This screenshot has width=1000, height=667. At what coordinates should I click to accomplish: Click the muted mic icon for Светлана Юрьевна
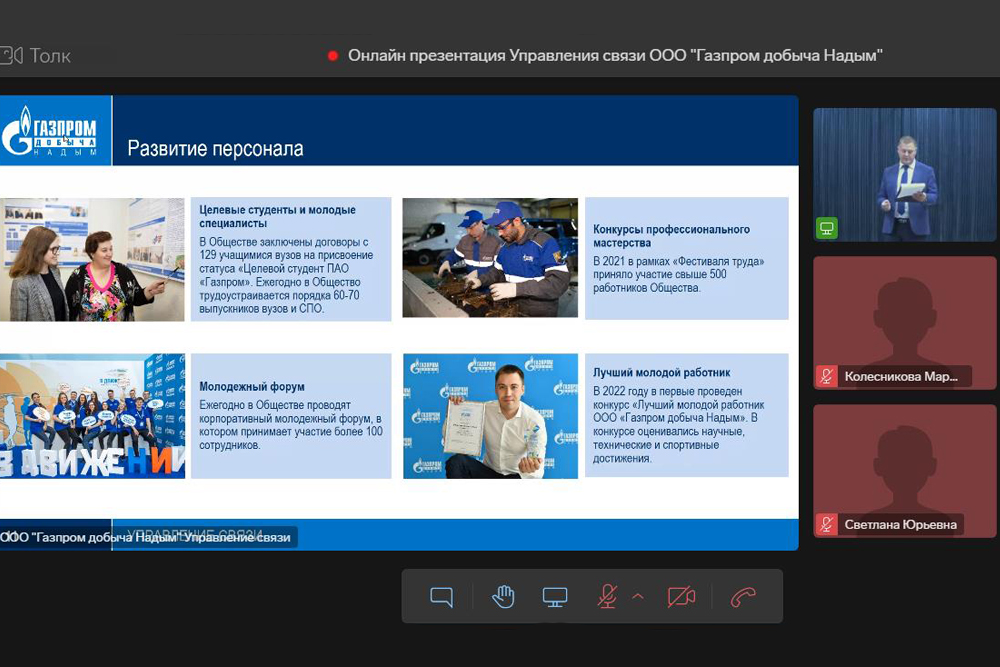coord(827,524)
